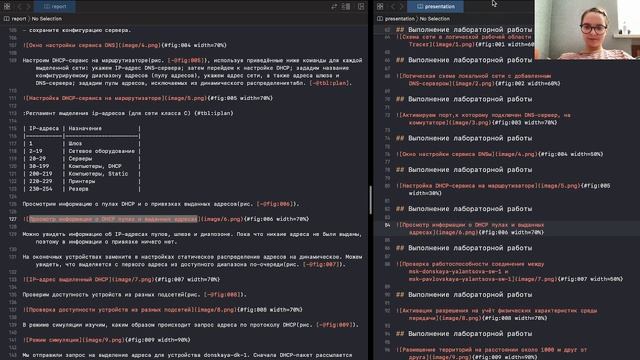Click 'Проверка доступности устройств' caption on line 137
Image resolution: width=640 pixels, height=360 pixels.
(x=110, y=310)
